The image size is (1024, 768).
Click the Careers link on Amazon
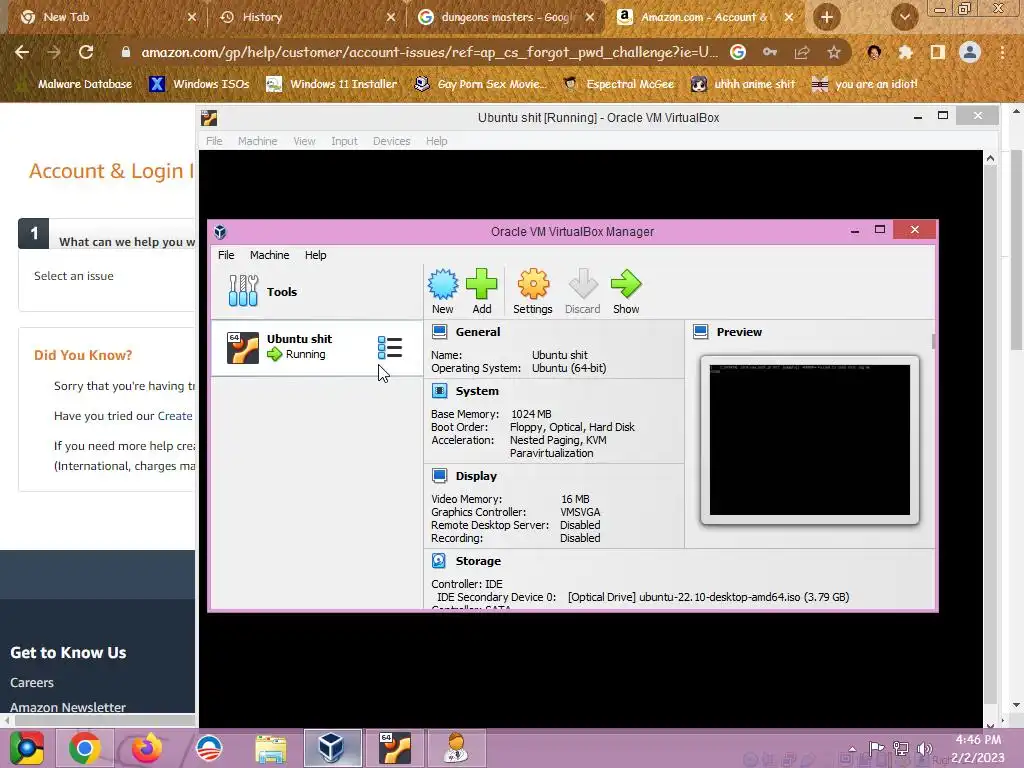point(32,682)
